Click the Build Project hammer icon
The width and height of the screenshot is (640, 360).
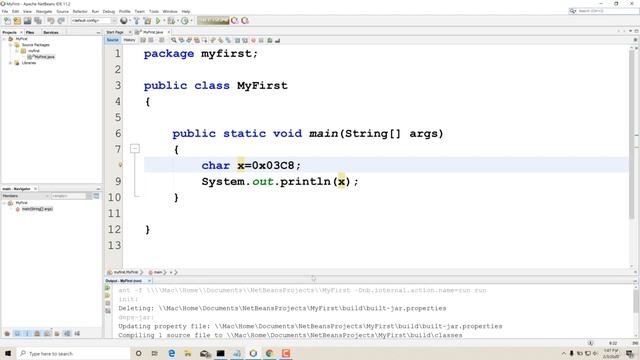coord(137,20)
